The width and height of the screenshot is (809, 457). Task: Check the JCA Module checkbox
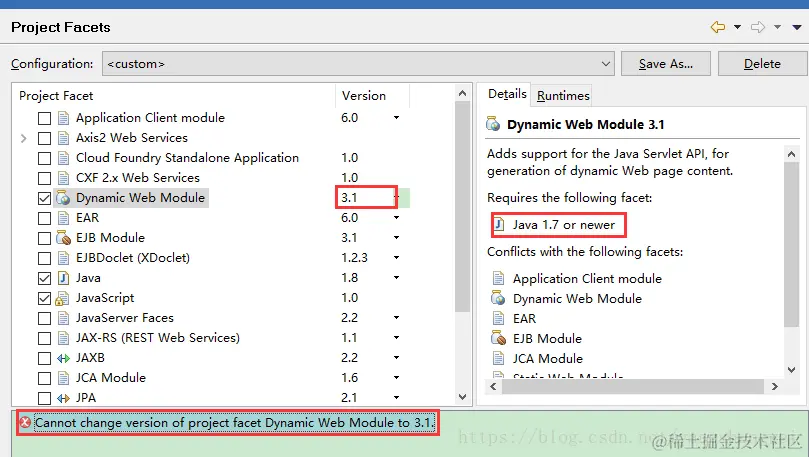click(44, 379)
